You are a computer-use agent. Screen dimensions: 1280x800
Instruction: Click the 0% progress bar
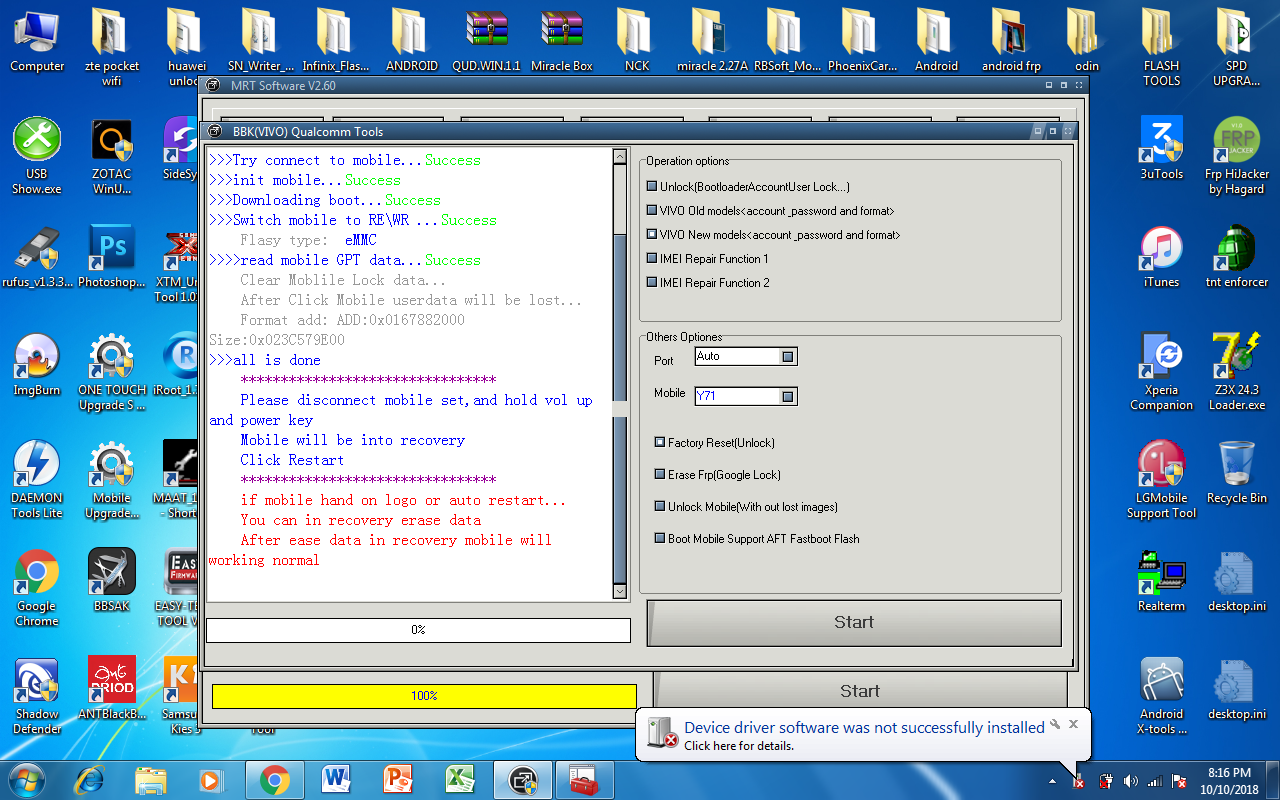[x=418, y=630]
